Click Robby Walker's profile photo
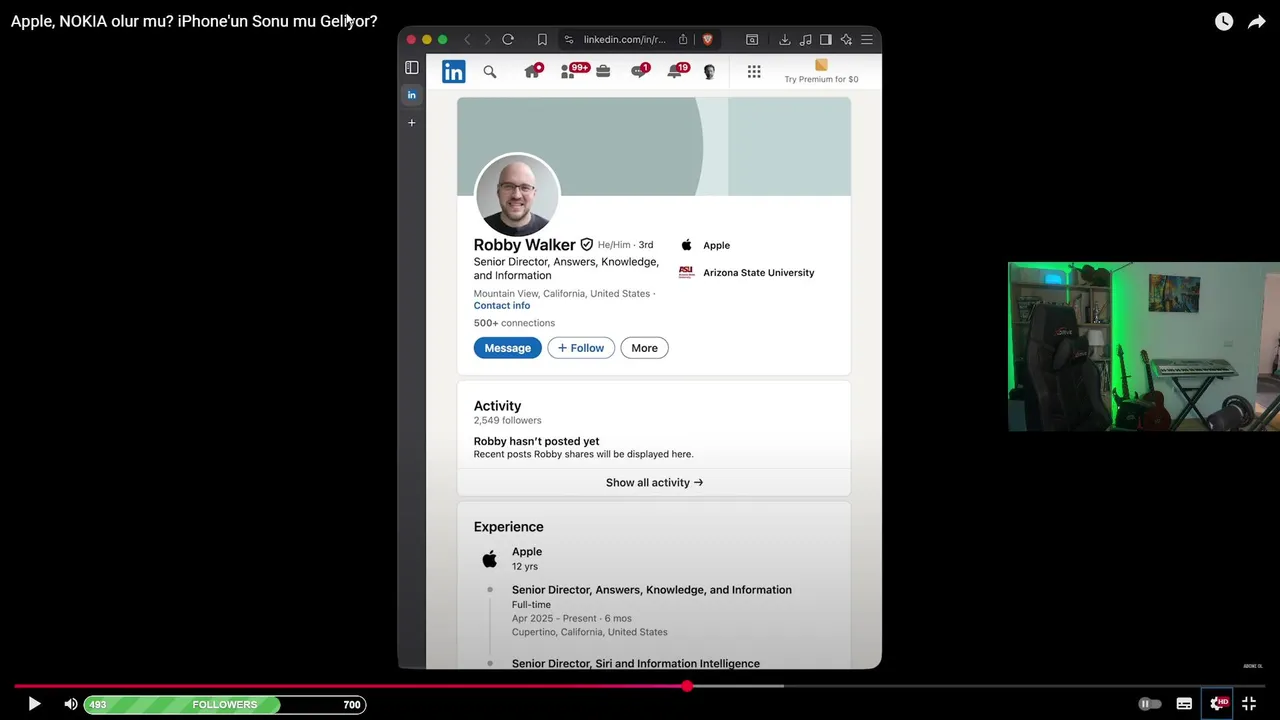This screenshot has height=720, width=1280. point(517,196)
